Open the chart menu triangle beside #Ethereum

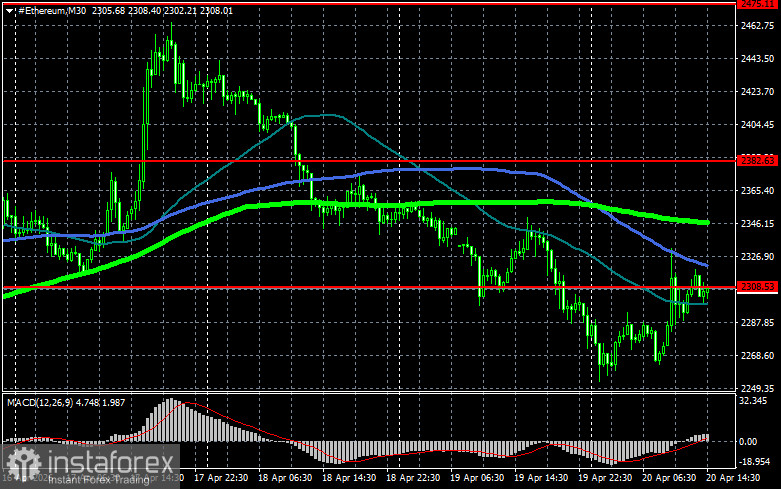click(9, 11)
